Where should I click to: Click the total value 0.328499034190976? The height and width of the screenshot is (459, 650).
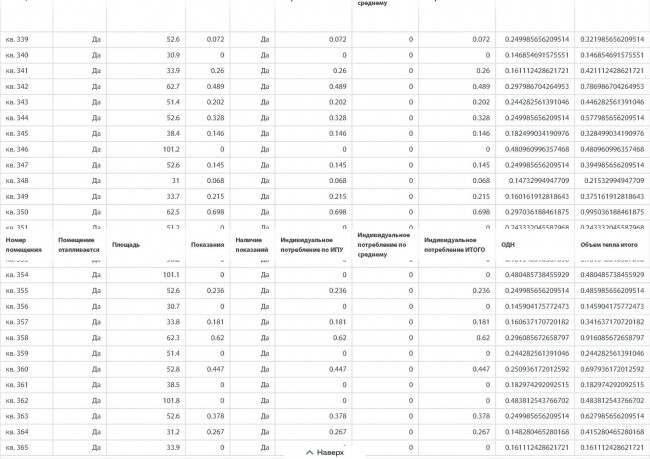[612, 134]
